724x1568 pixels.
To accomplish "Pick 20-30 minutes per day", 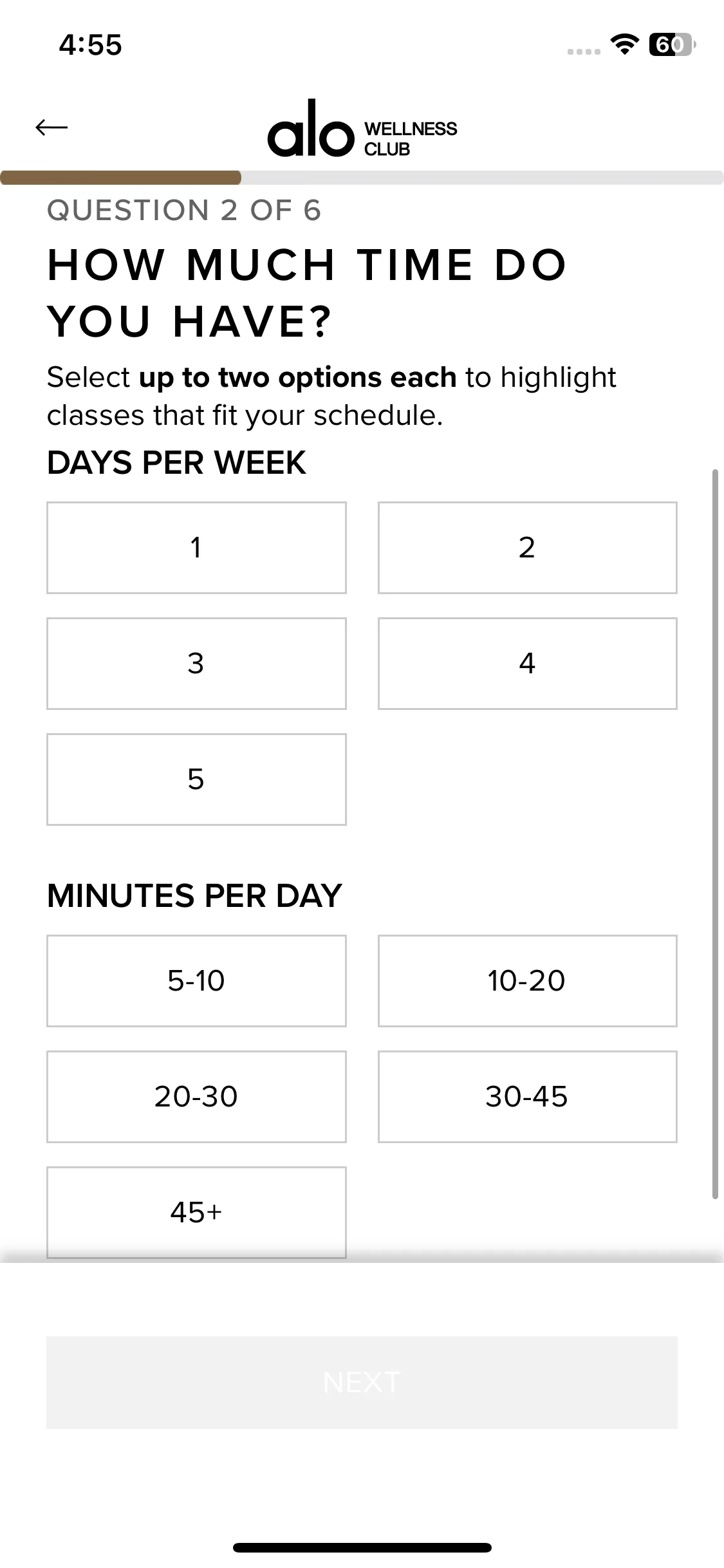I will click(x=196, y=1097).
